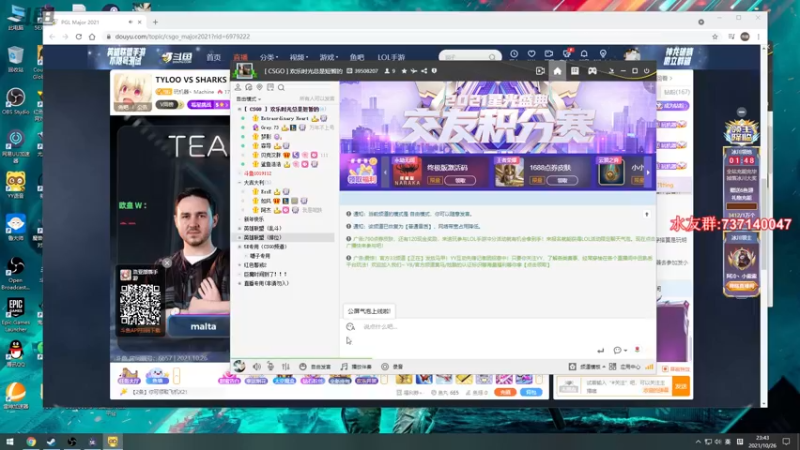Open a new Chrome tab
The image size is (800, 450).
155,22
